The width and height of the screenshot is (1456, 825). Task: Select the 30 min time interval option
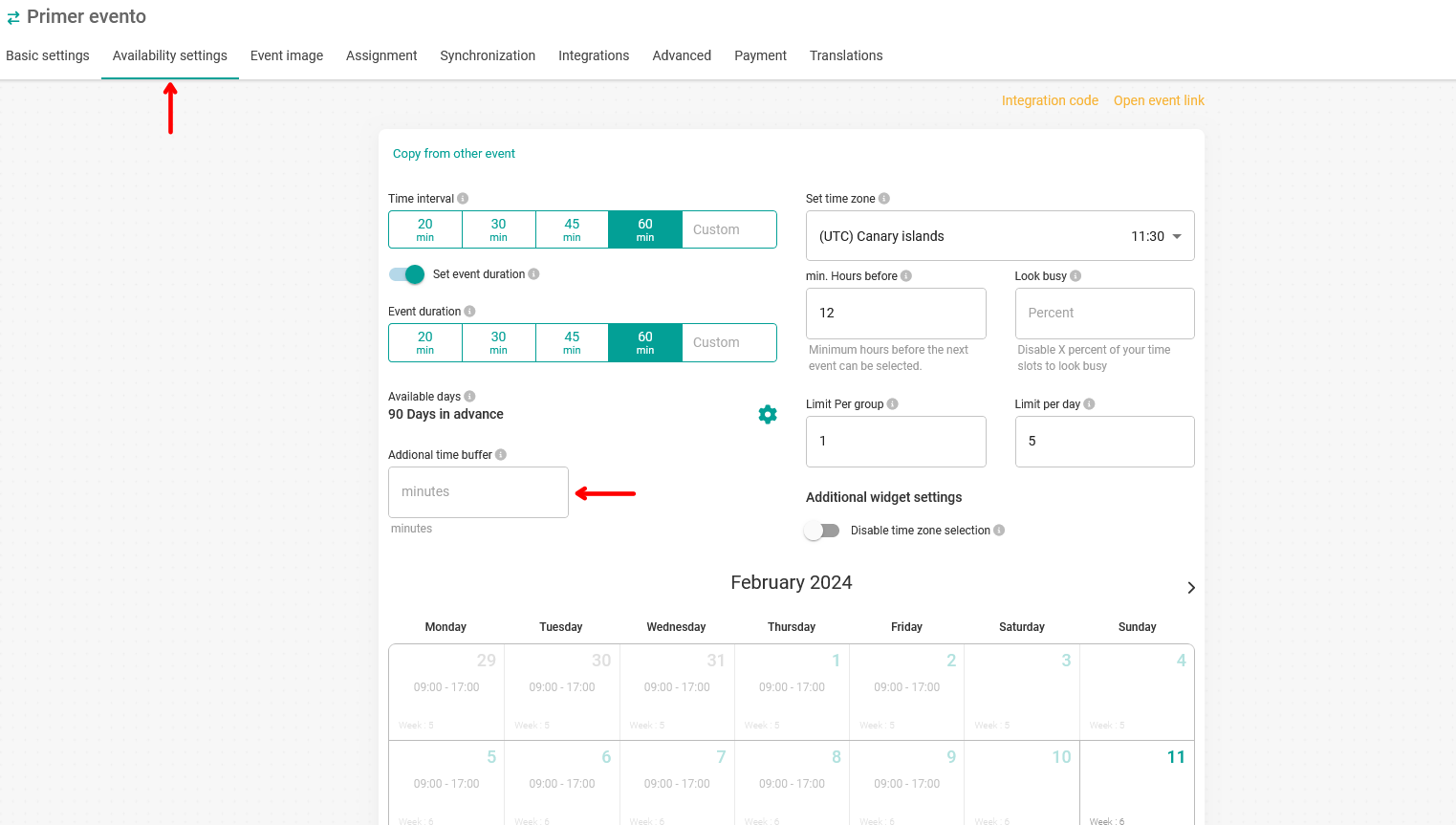click(498, 229)
